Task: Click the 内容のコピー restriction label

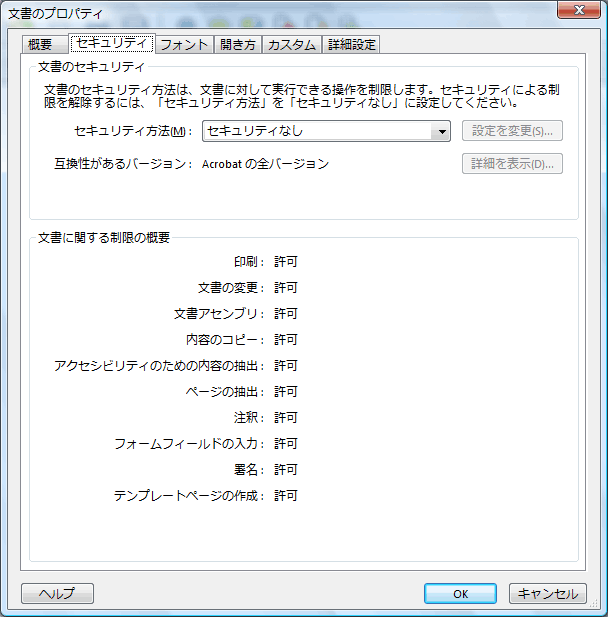Action: (x=225, y=340)
